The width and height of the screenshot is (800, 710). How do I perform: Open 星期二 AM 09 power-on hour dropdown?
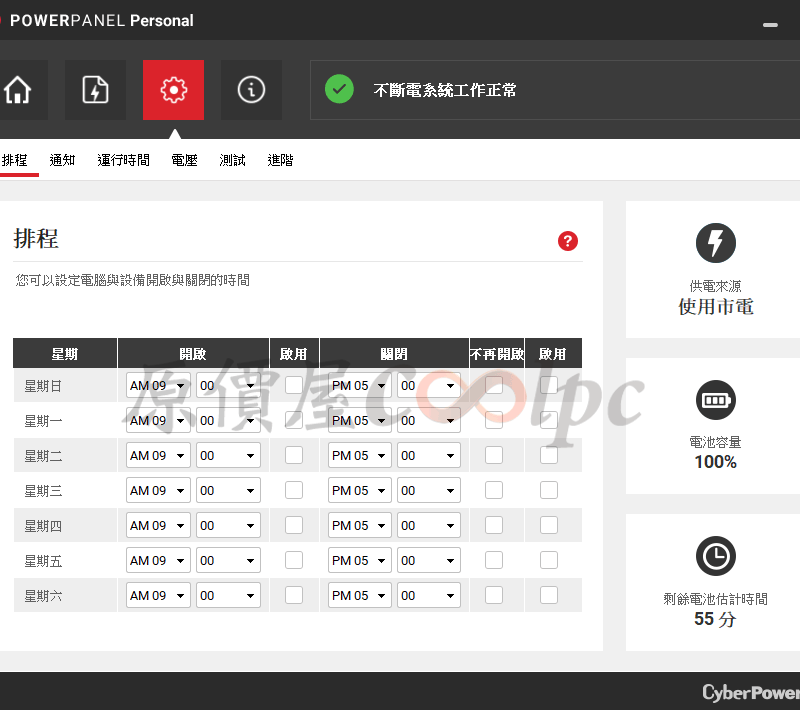tap(158, 455)
